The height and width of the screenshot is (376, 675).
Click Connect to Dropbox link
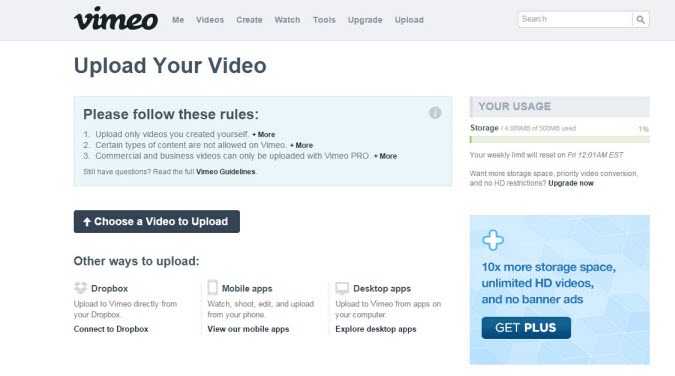(x=111, y=329)
